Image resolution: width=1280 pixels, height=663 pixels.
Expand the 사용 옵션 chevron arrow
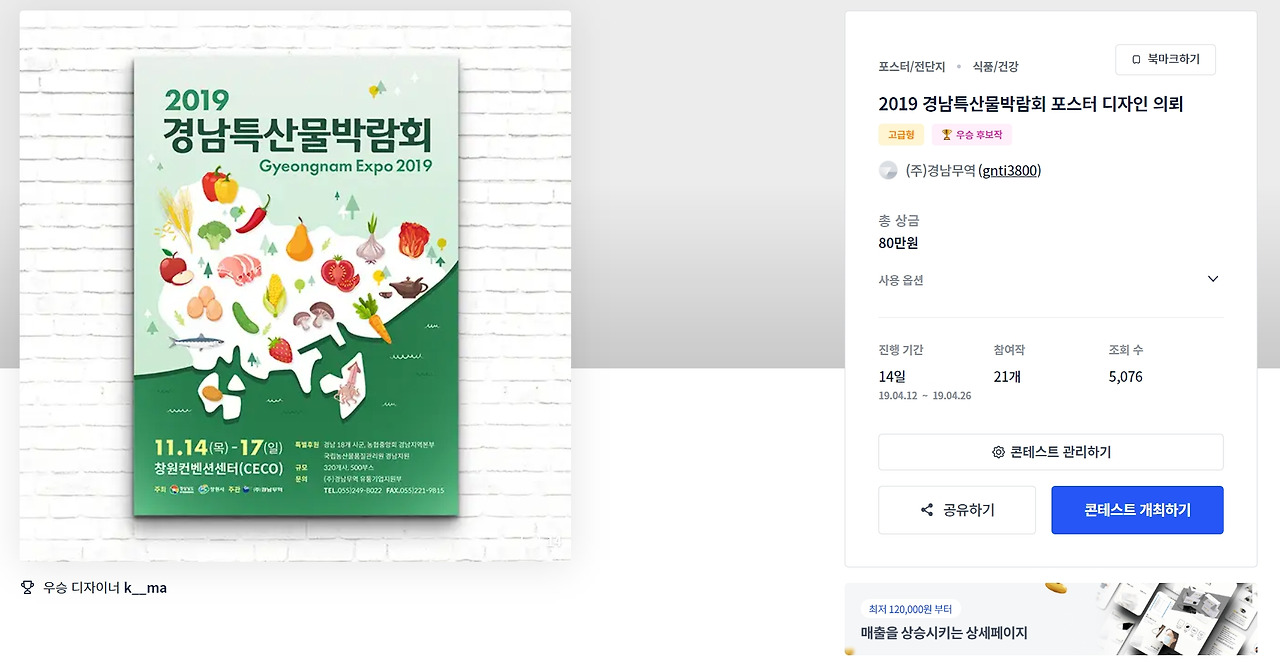[x=1213, y=279]
